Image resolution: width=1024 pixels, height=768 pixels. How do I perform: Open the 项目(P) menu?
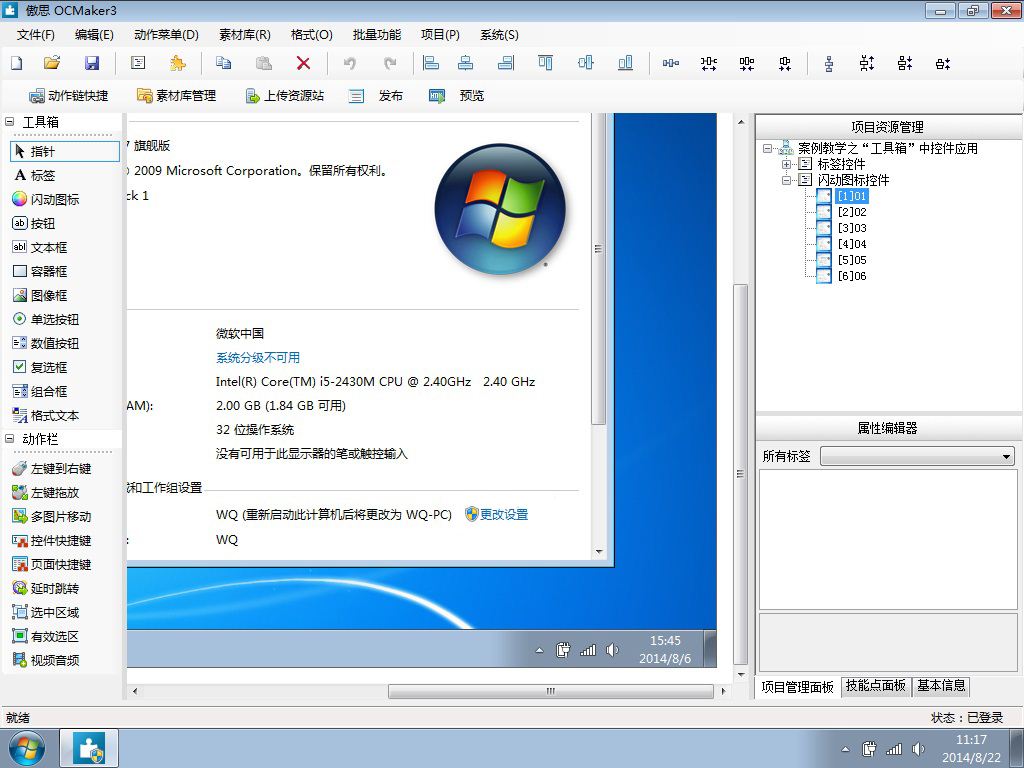coord(440,35)
